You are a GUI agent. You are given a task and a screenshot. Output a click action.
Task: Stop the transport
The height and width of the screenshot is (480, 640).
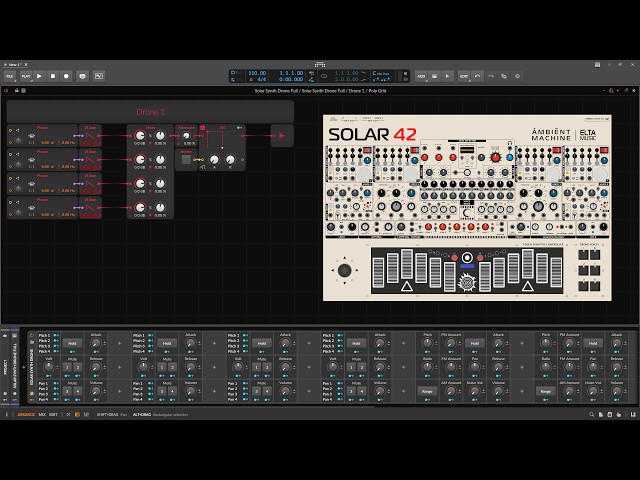click(x=53, y=76)
